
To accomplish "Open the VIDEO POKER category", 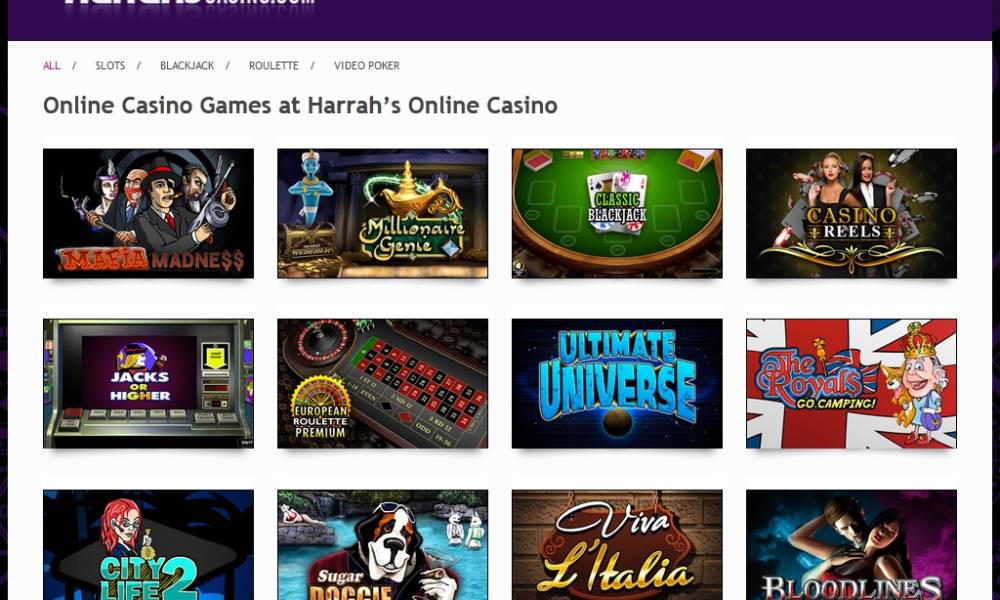I will click(367, 66).
